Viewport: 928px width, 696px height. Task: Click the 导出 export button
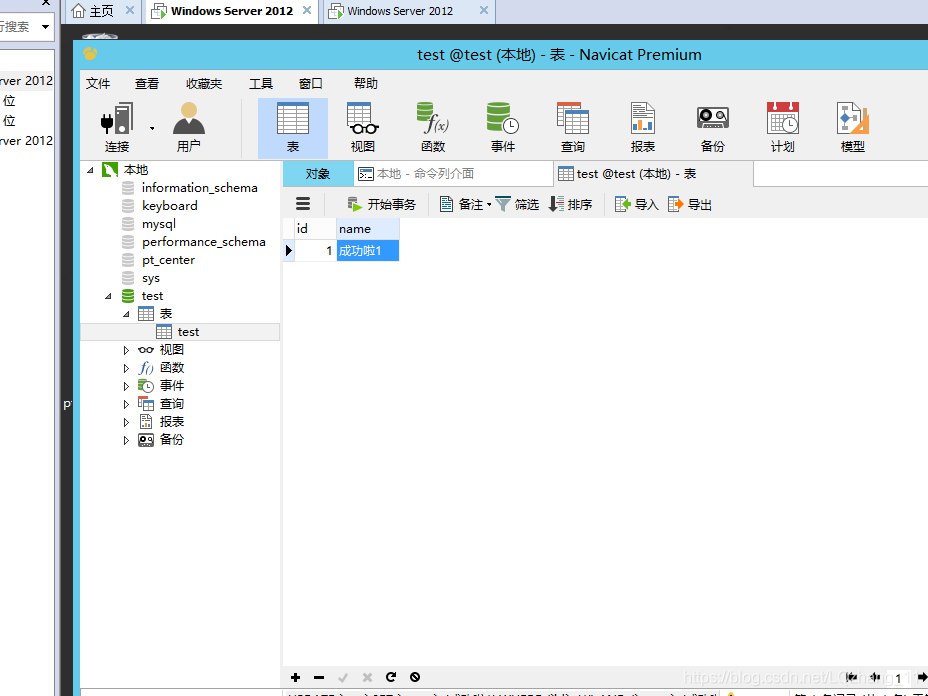pyautogui.click(x=690, y=205)
